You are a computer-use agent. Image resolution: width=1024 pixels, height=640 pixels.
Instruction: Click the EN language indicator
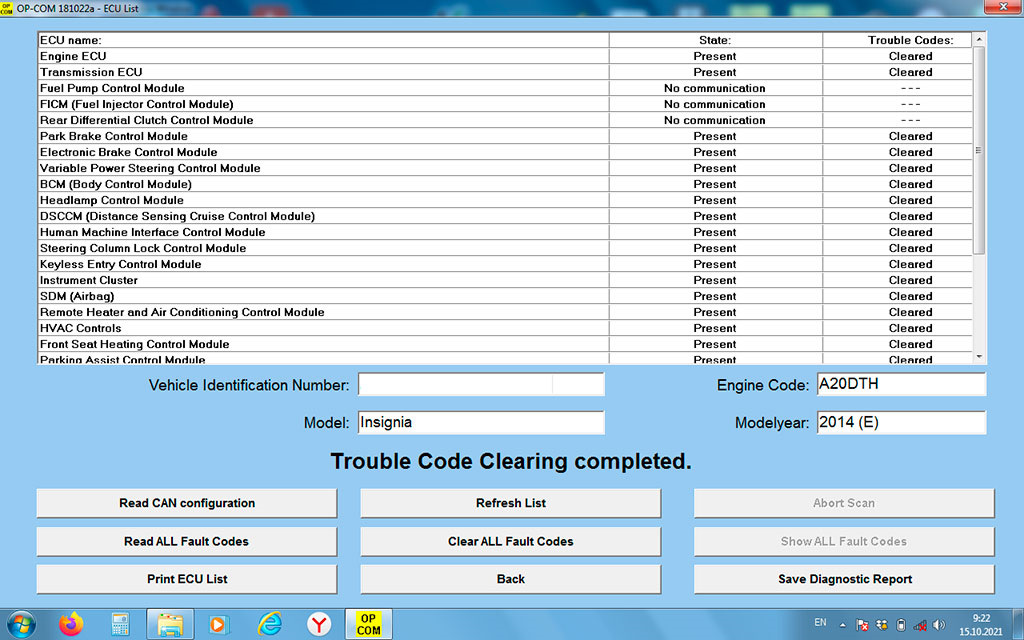click(x=820, y=622)
